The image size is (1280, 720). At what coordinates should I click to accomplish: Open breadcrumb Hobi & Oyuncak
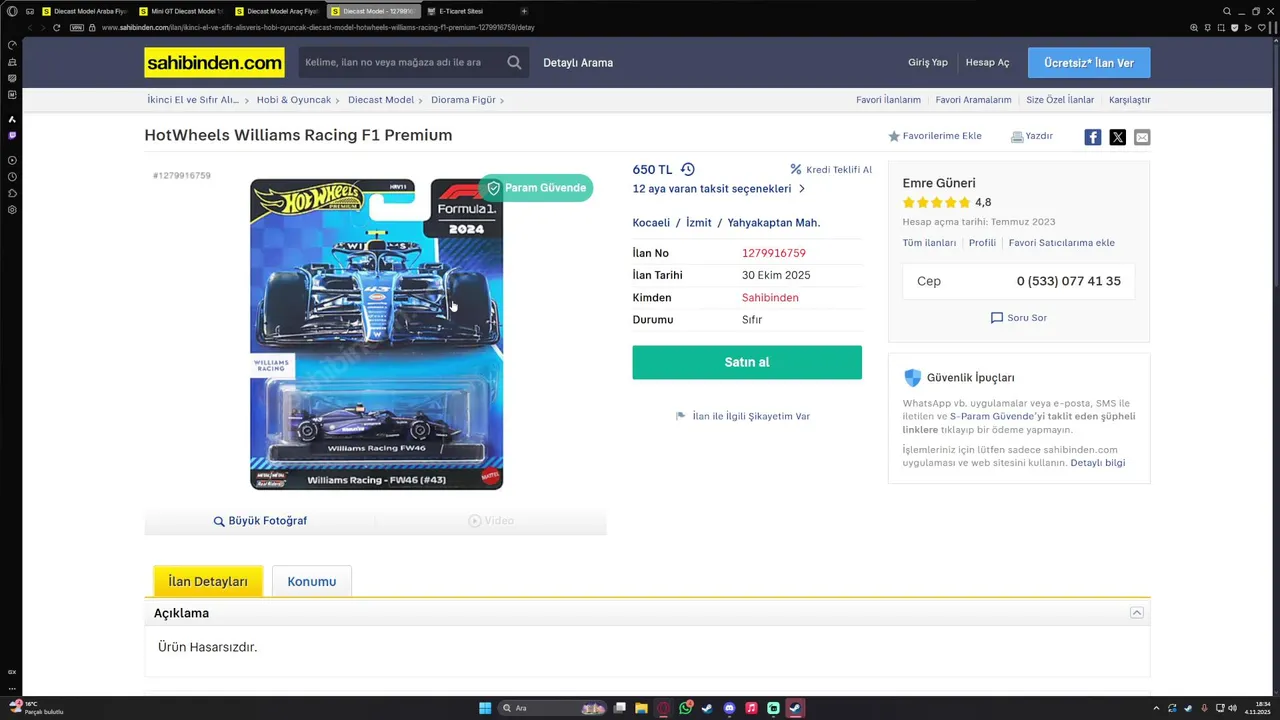pyautogui.click(x=294, y=100)
